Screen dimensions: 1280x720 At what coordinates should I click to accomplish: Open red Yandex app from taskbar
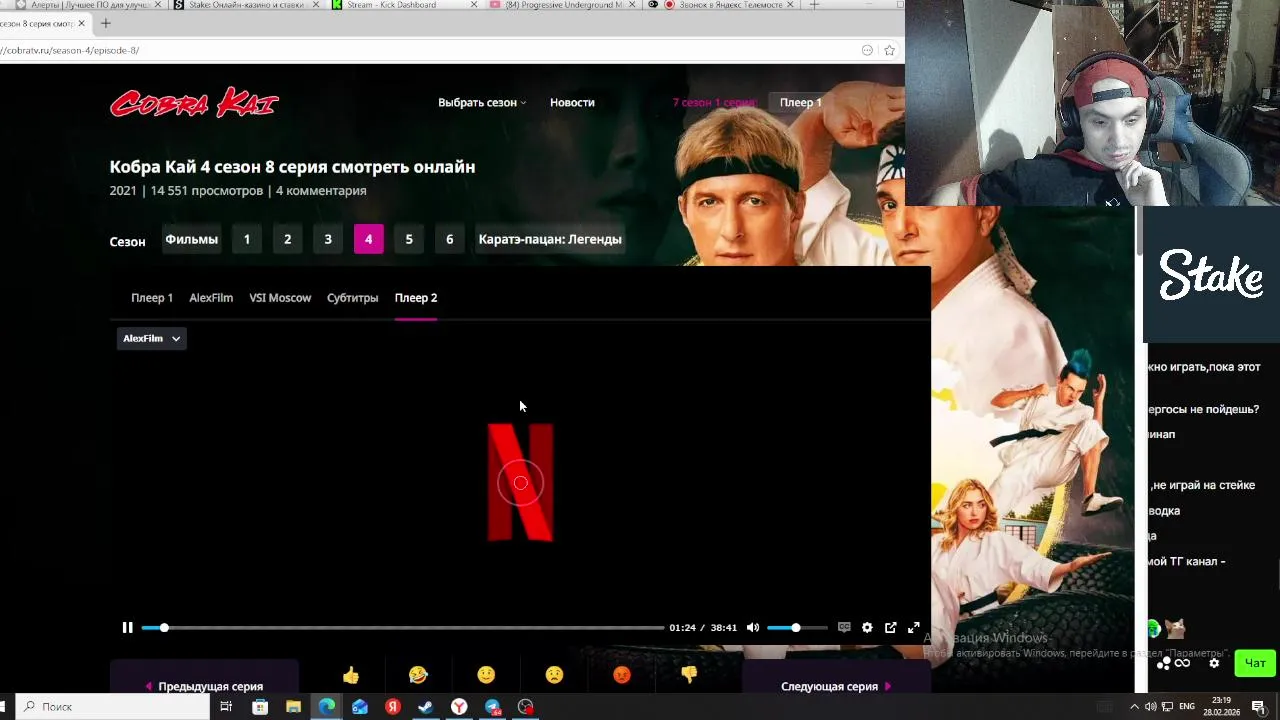point(393,707)
